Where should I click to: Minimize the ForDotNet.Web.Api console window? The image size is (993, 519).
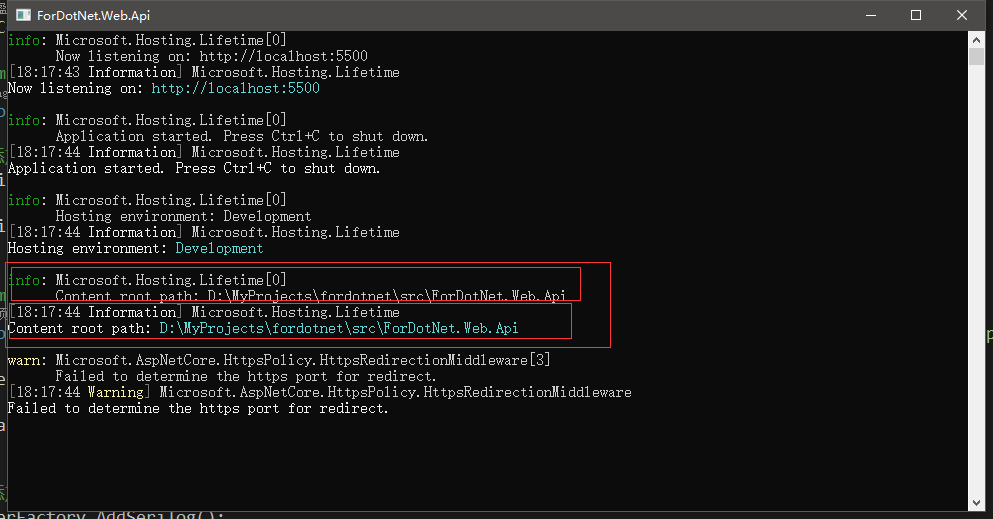click(870, 15)
